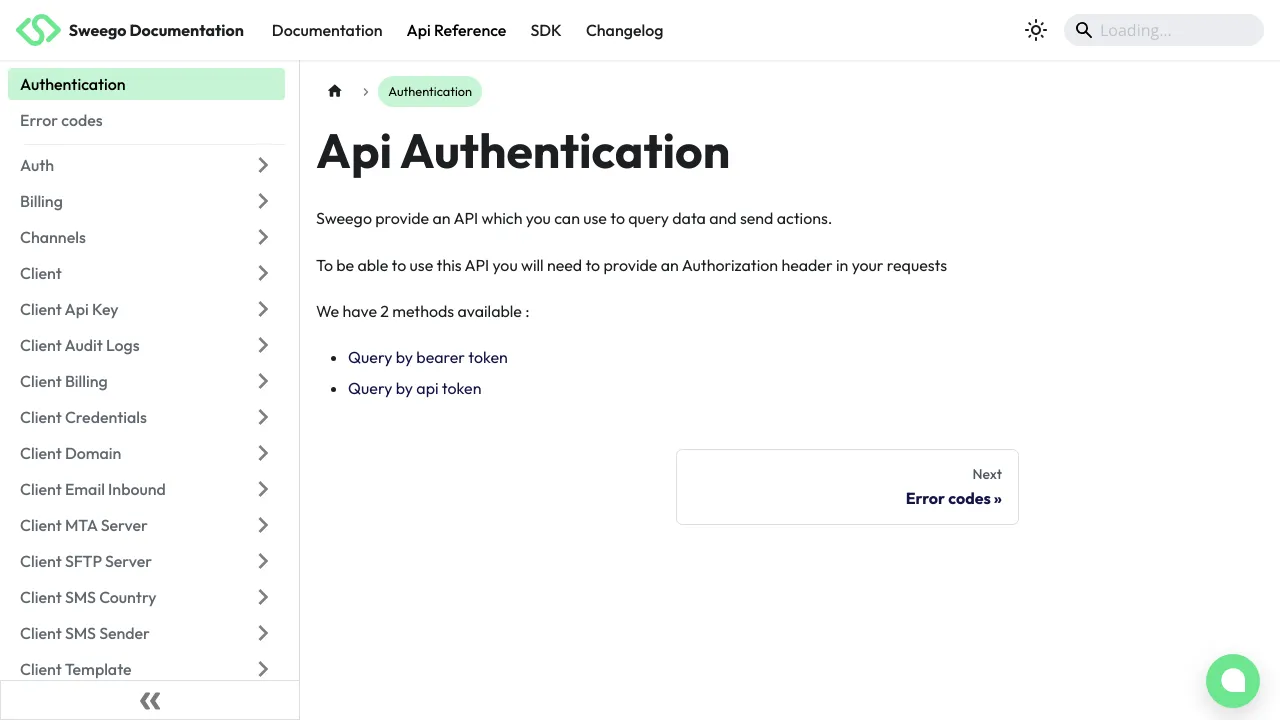Go to Next page Error codes
This screenshot has width=1280, height=720.
[x=847, y=487]
